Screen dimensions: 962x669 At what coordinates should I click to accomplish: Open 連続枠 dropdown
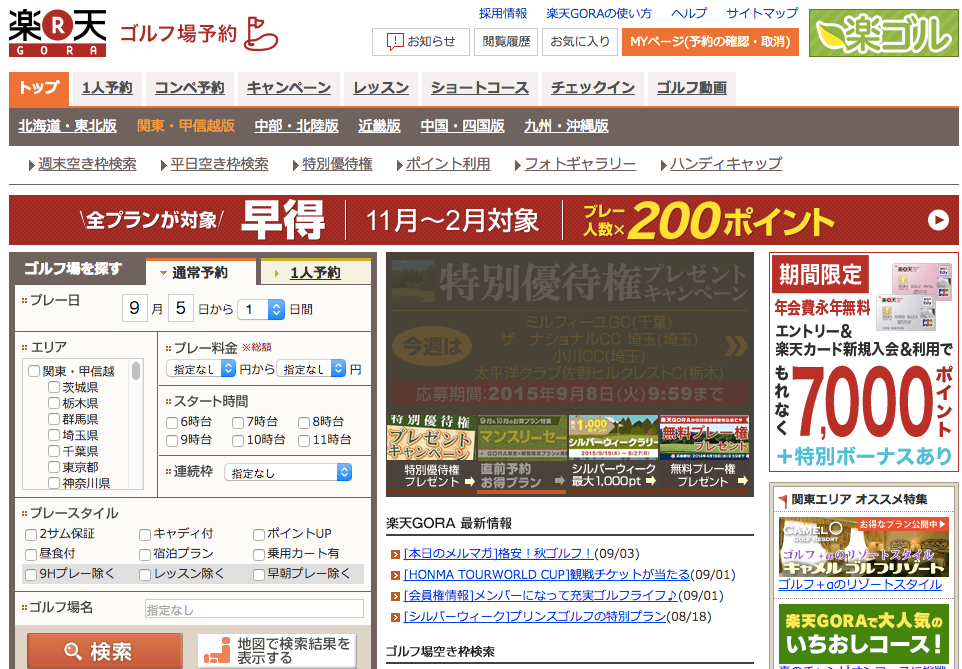point(288,472)
